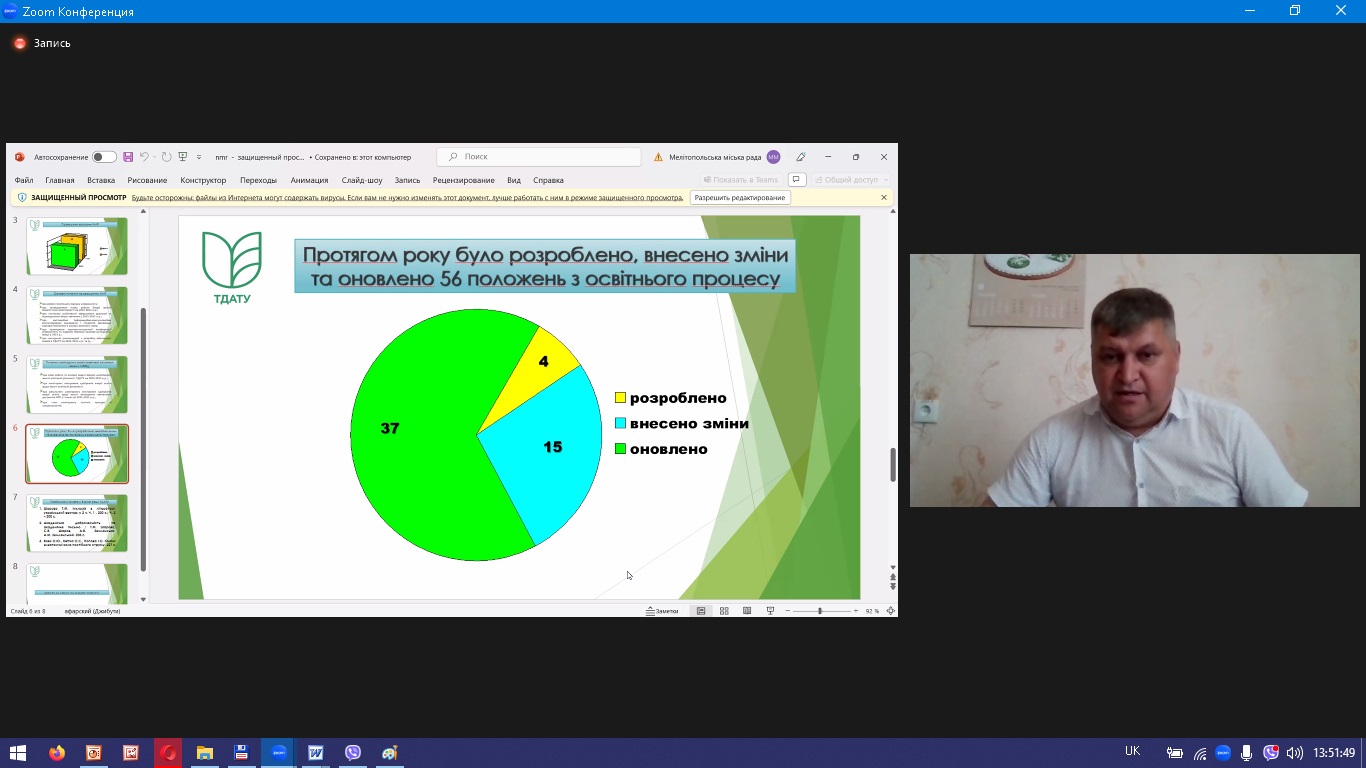Click the protected view info shield icon
The height and width of the screenshot is (768, 1366).
pyautogui.click(x=22, y=198)
